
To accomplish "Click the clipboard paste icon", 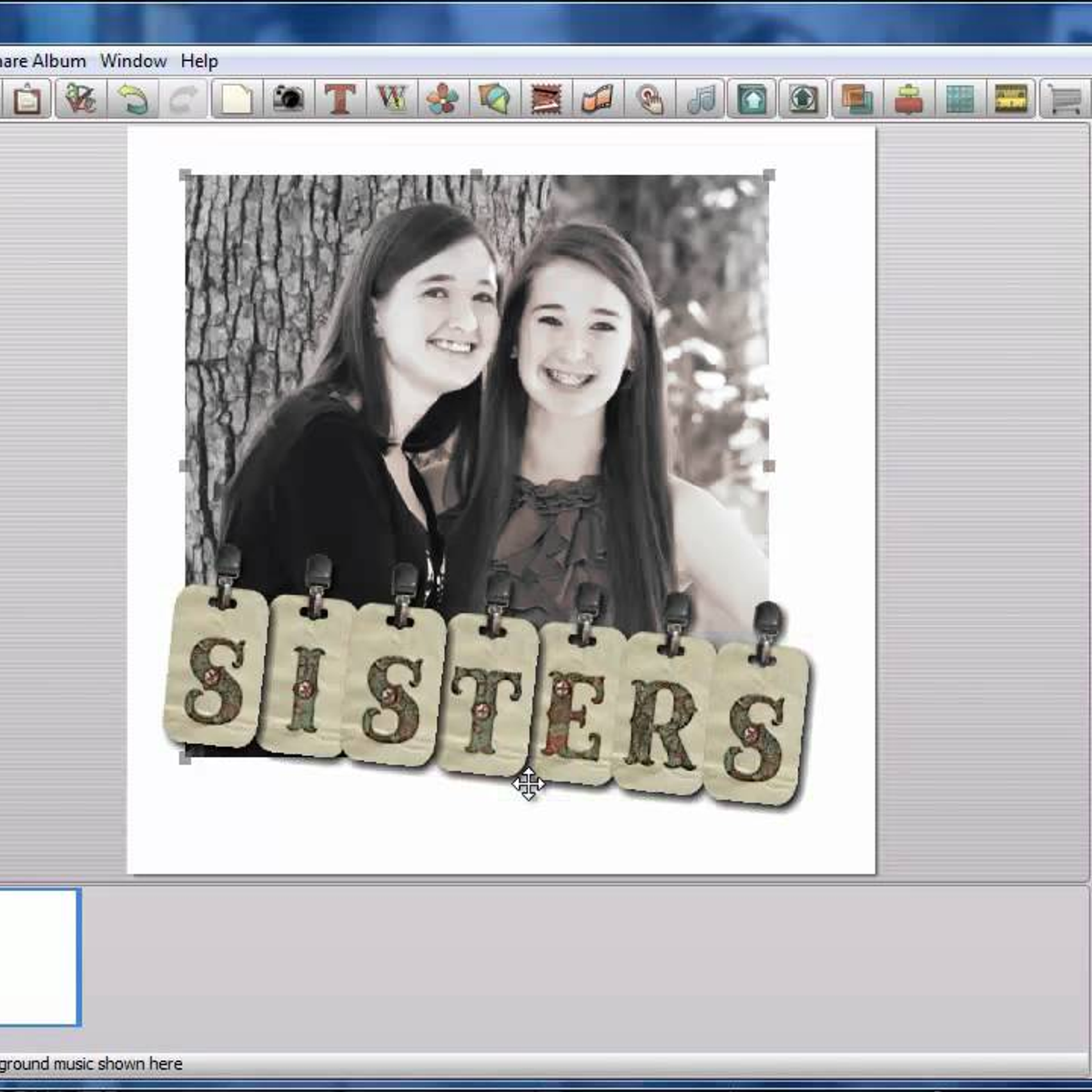I will pyautogui.click(x=27, y=99).
